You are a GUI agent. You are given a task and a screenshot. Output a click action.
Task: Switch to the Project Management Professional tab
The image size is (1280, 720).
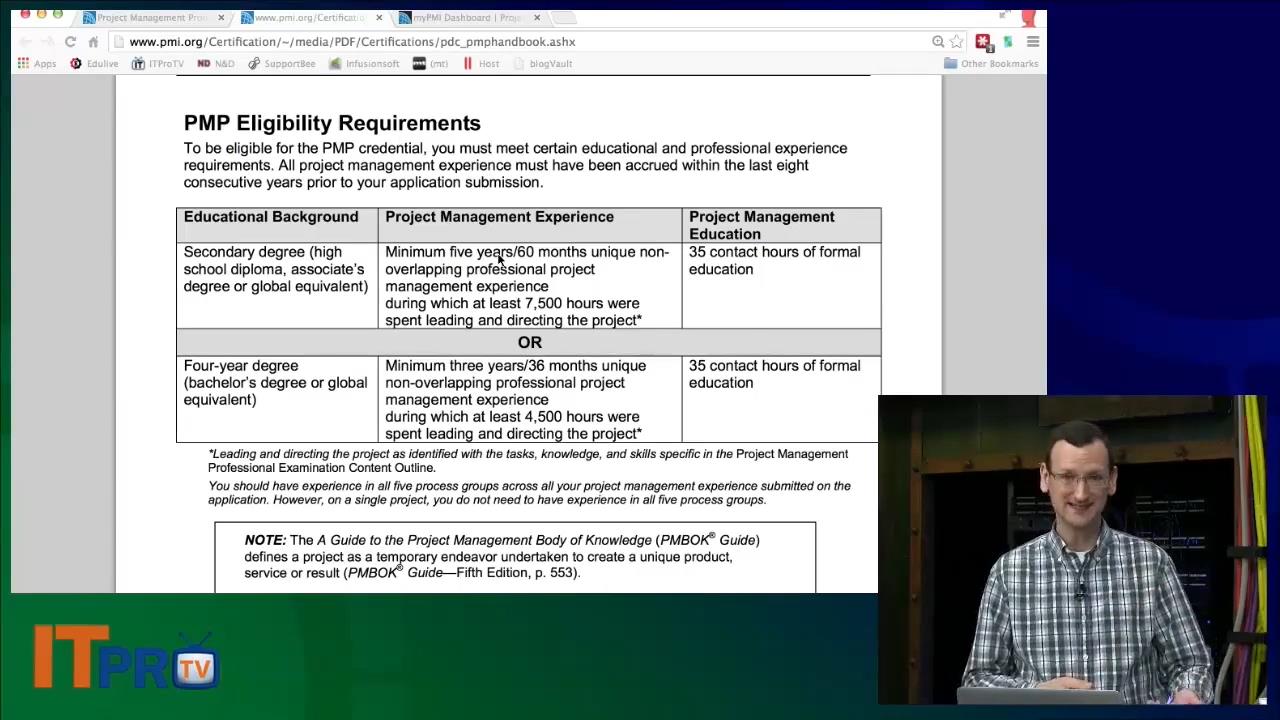[x=150, y=18]
